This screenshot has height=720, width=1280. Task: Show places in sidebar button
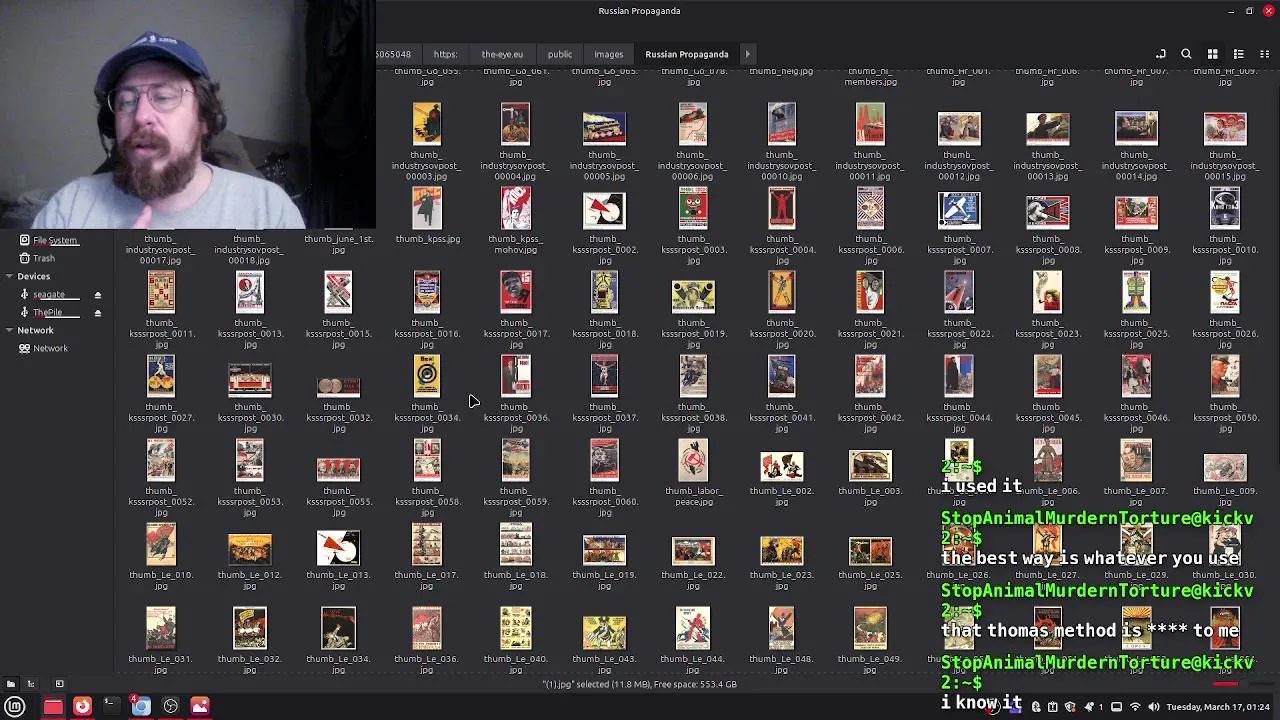[x=10, y=684]
